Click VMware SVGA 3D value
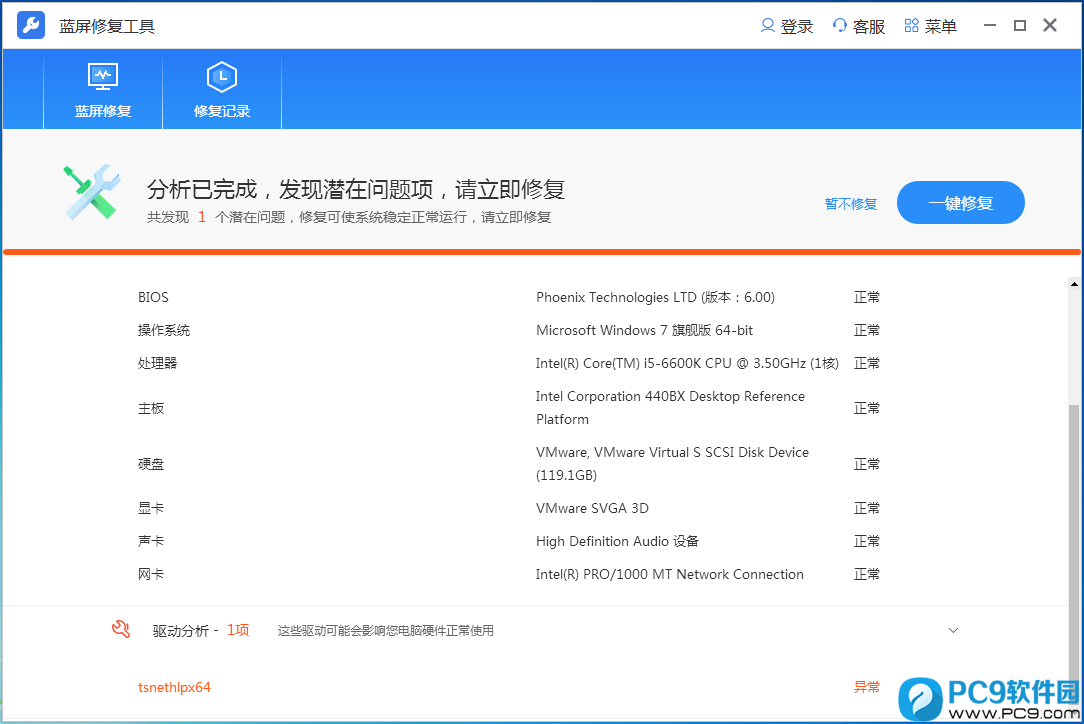 [x=592, y=508]
